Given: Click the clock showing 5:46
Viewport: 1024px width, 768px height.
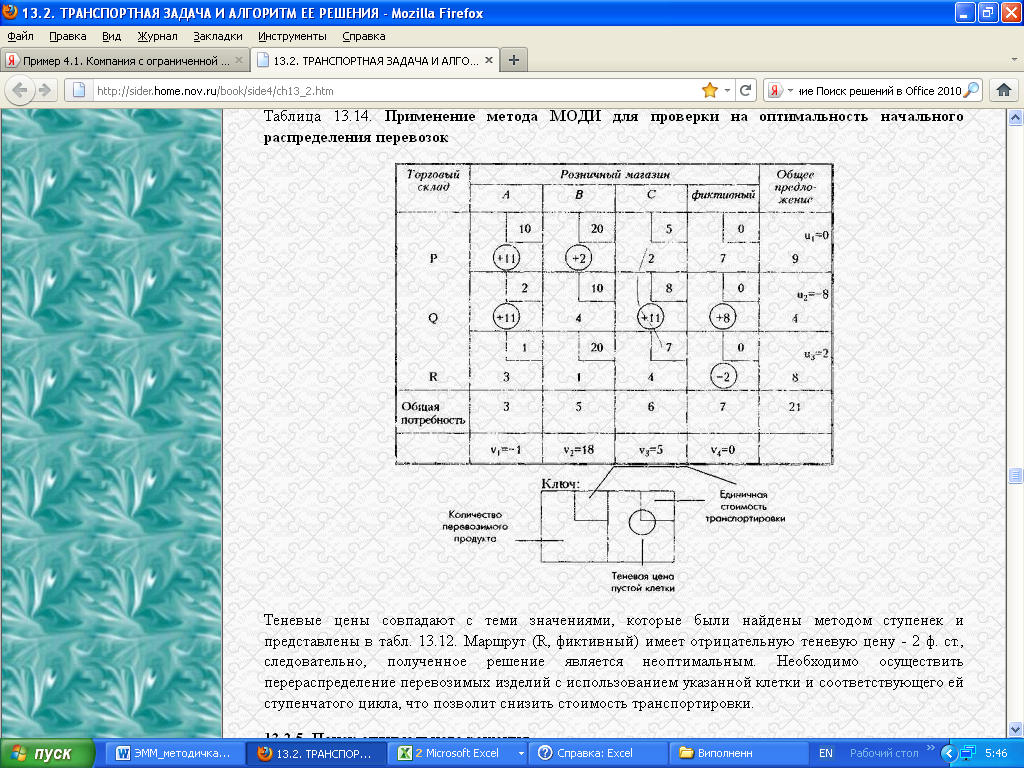Looking at the screenshot, I should [x=996, y=754].
